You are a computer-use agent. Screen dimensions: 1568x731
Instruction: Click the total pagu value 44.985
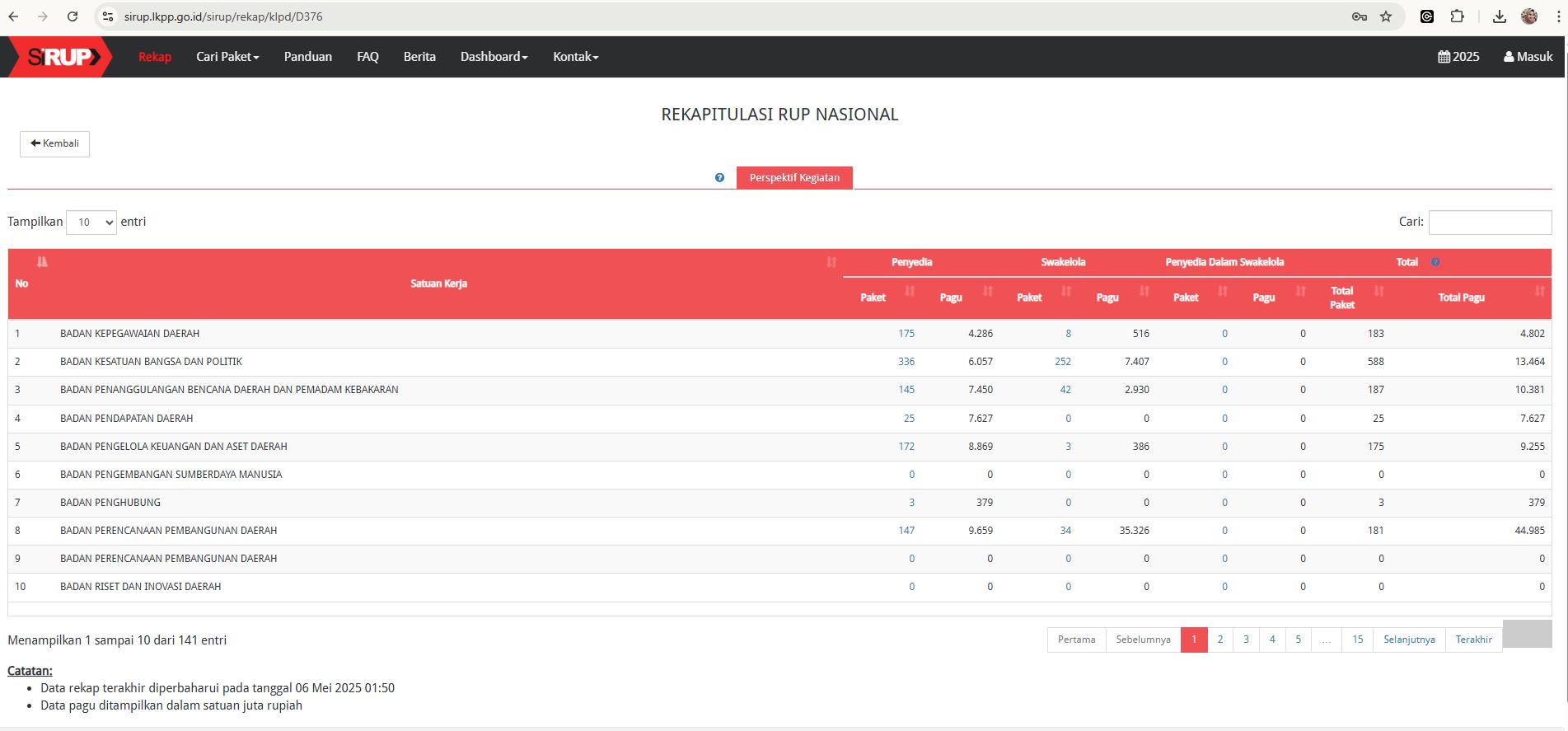(1529, 531)
